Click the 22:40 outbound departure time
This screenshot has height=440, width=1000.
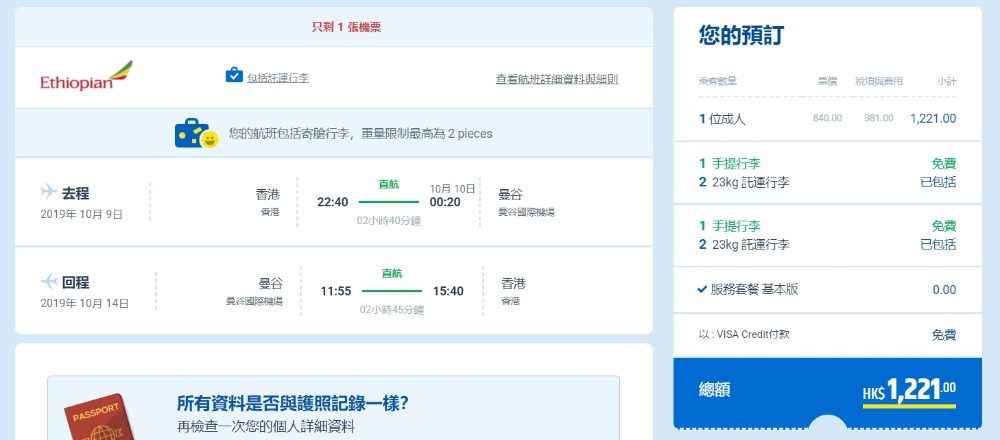point(332,202)
